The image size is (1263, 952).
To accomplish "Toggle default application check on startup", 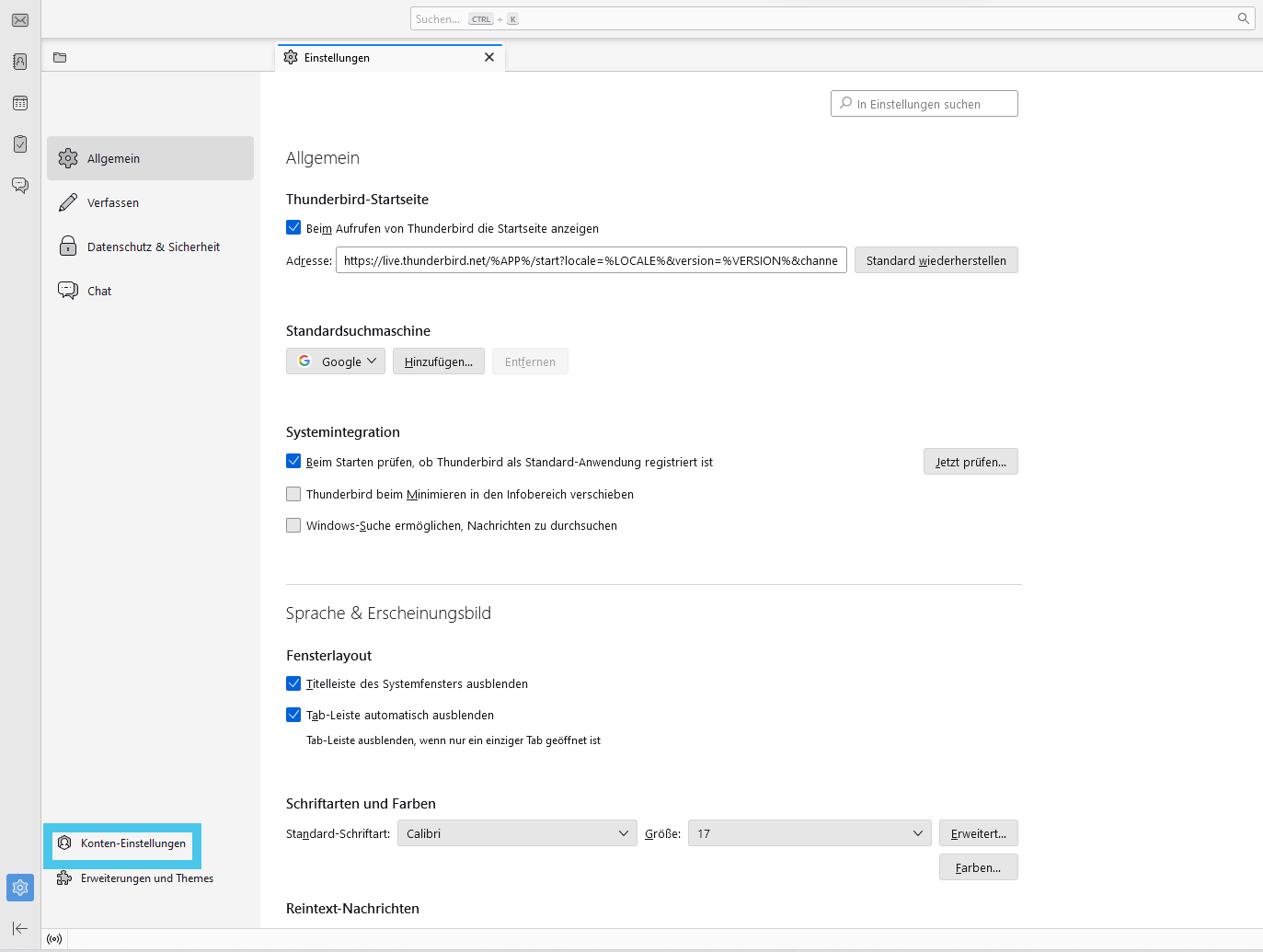I will click(x=293, y=461).
